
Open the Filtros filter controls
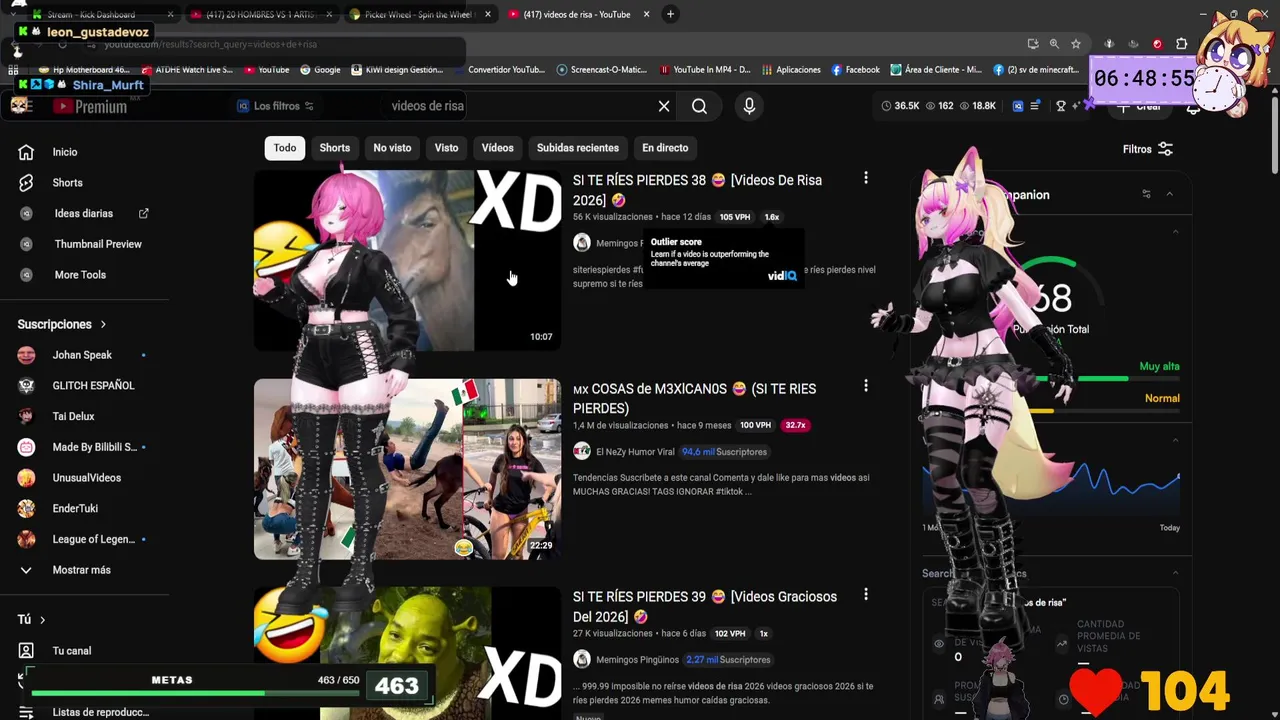(x=1148, y=149)
